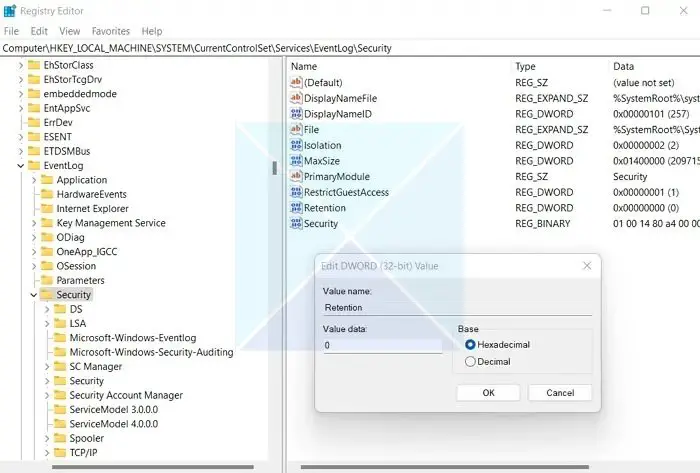
Task: Click the tree pane horizontal scrollbar
Action: pyautogui.click(x=153, y=467)
